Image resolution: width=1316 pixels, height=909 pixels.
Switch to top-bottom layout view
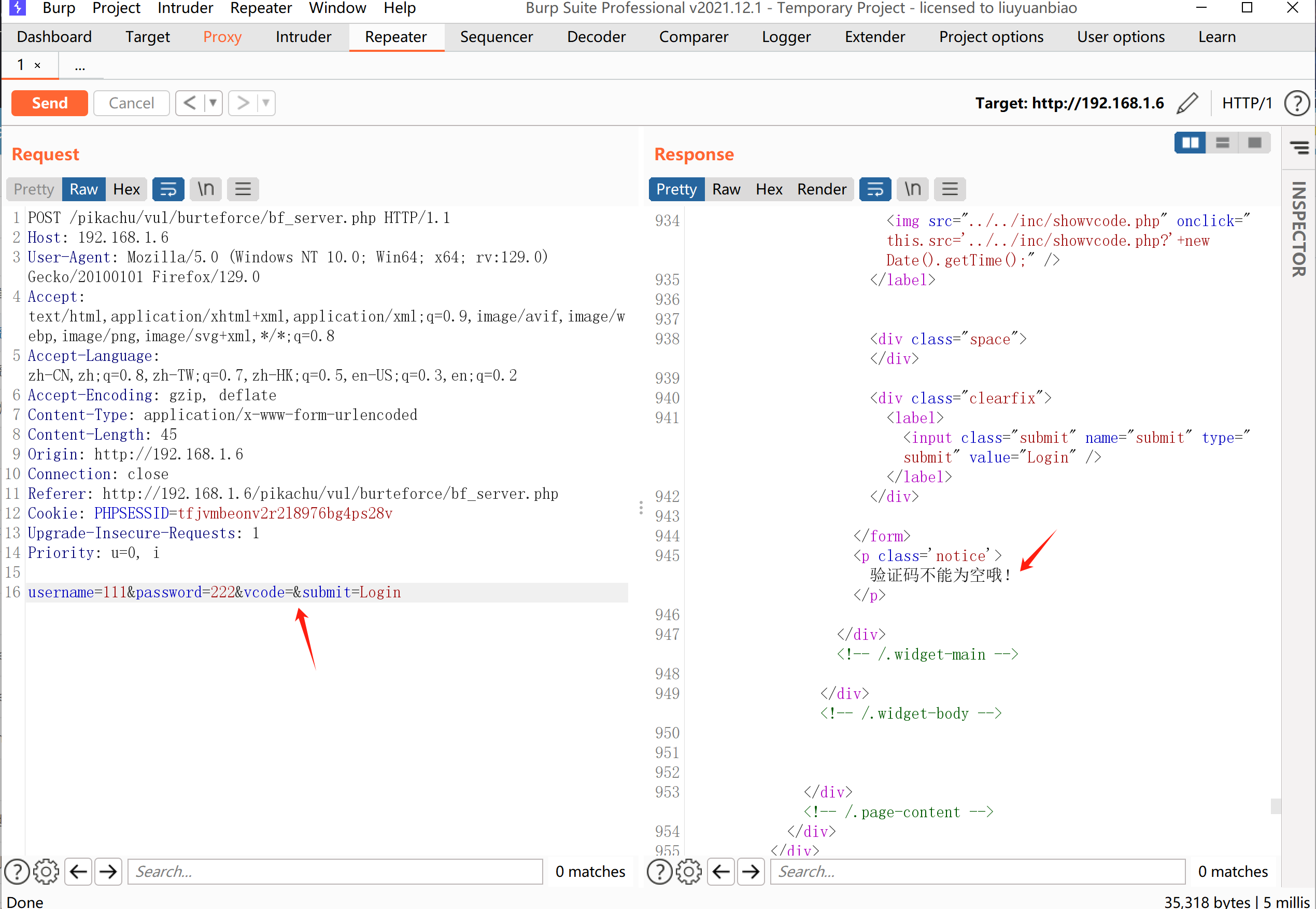(x=1222, y=143)
